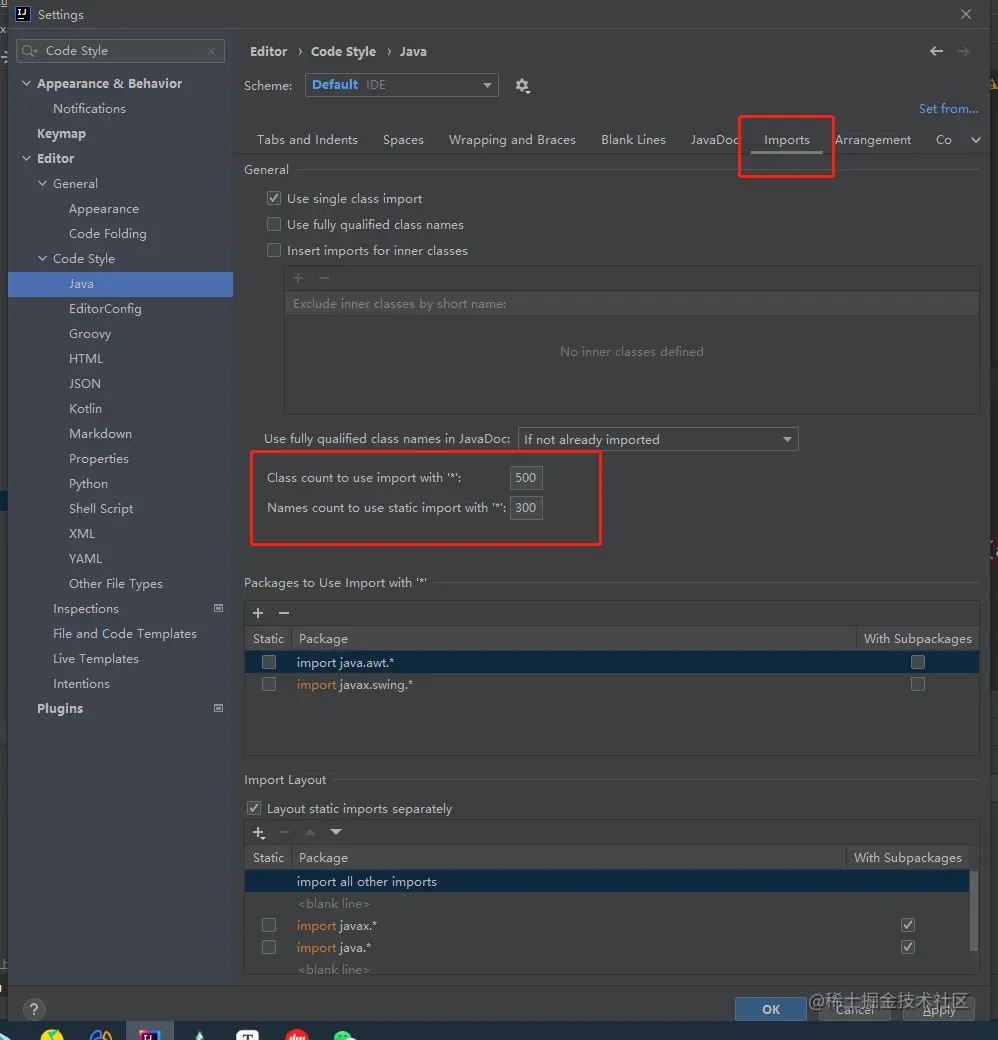Screen dimensions: 998x1040
Task: Switch to the Blank Lines tab
Action: 633,140
